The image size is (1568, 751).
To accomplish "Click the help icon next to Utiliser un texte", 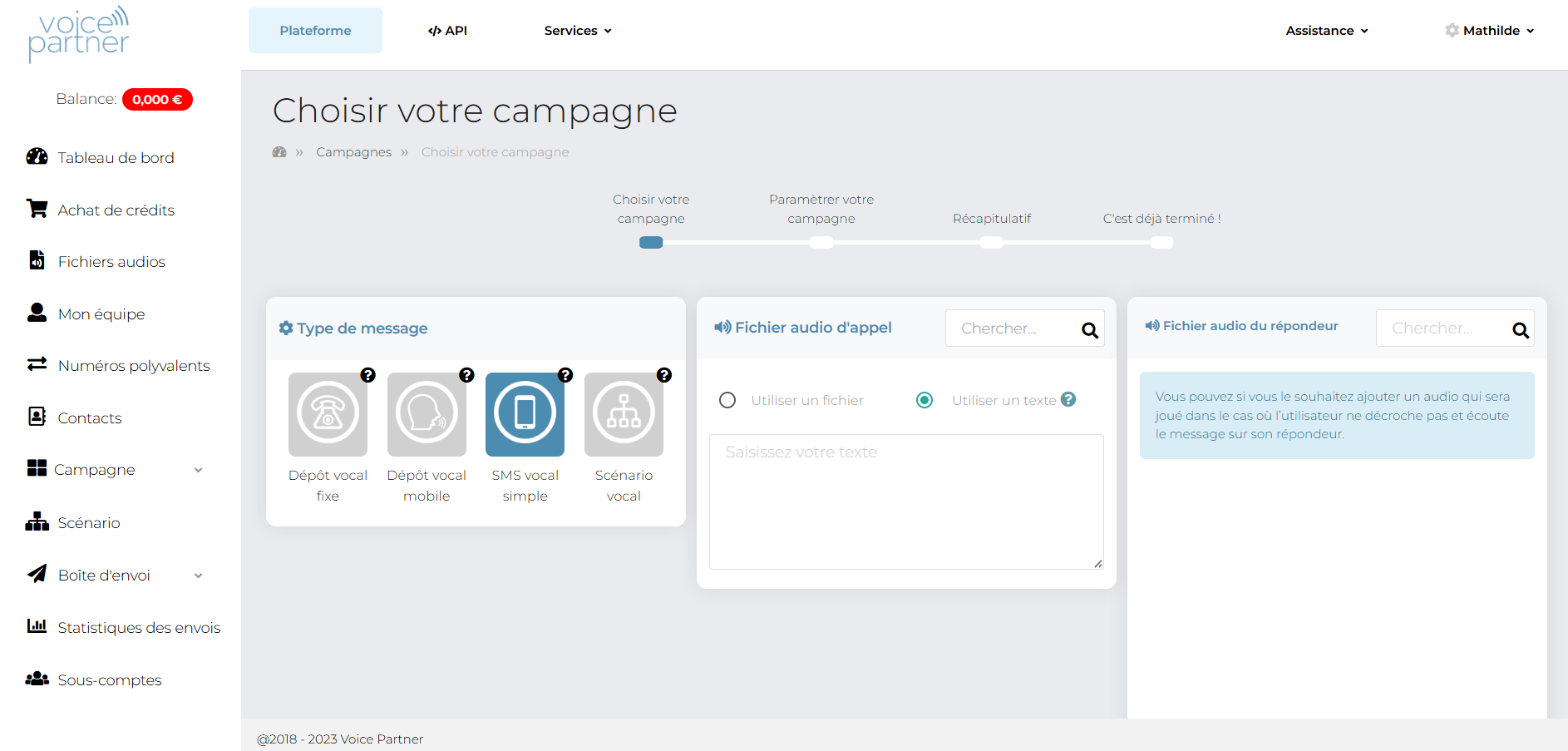I will [1069, 400].
